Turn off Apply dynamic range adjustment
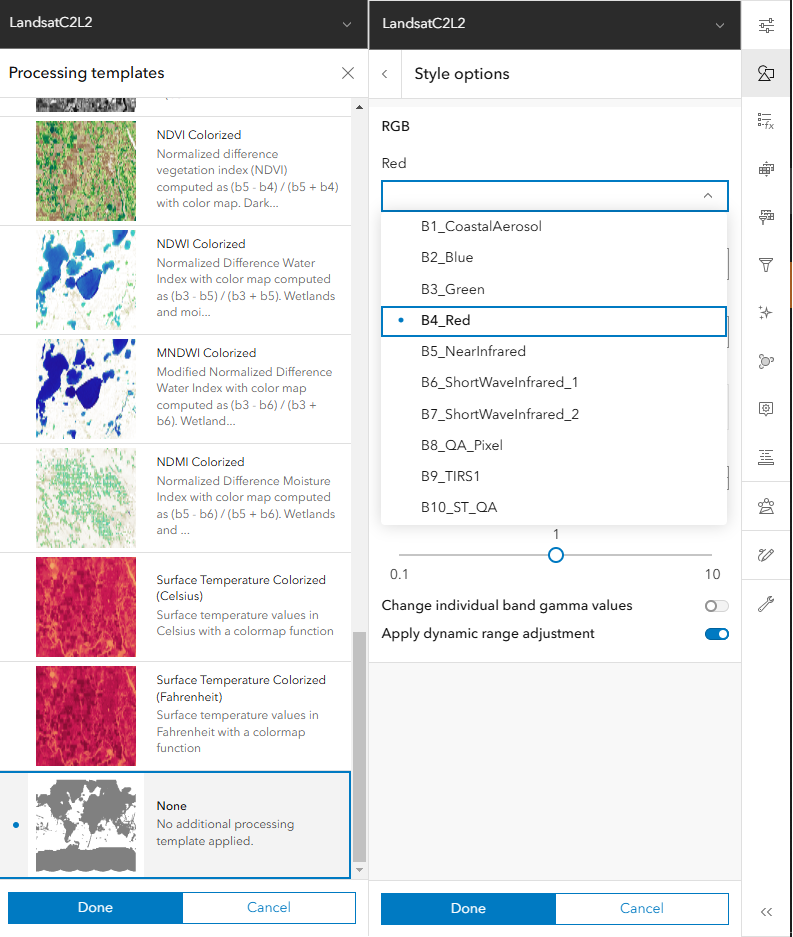 click(x=716, y=634)
